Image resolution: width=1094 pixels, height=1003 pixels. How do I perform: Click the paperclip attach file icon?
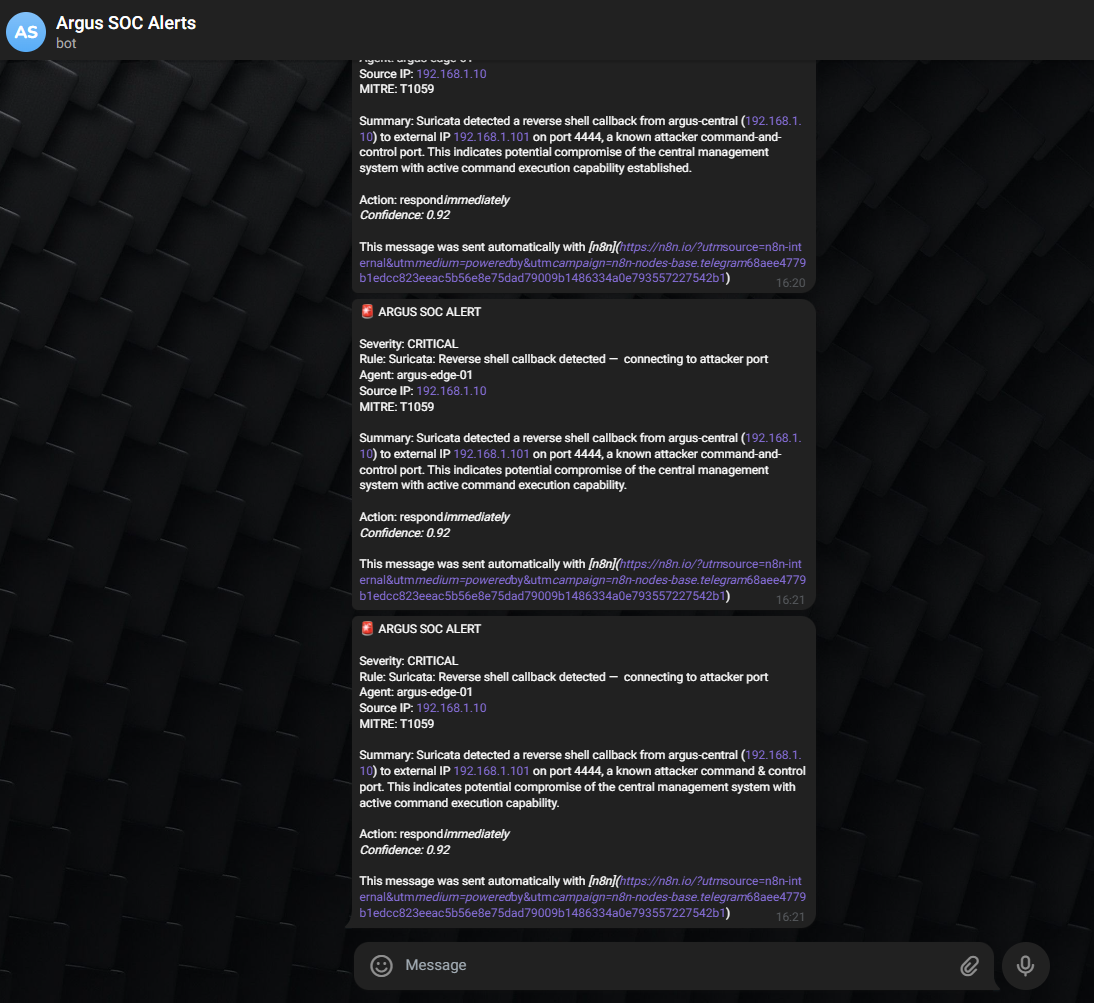(x=969, y=965)
